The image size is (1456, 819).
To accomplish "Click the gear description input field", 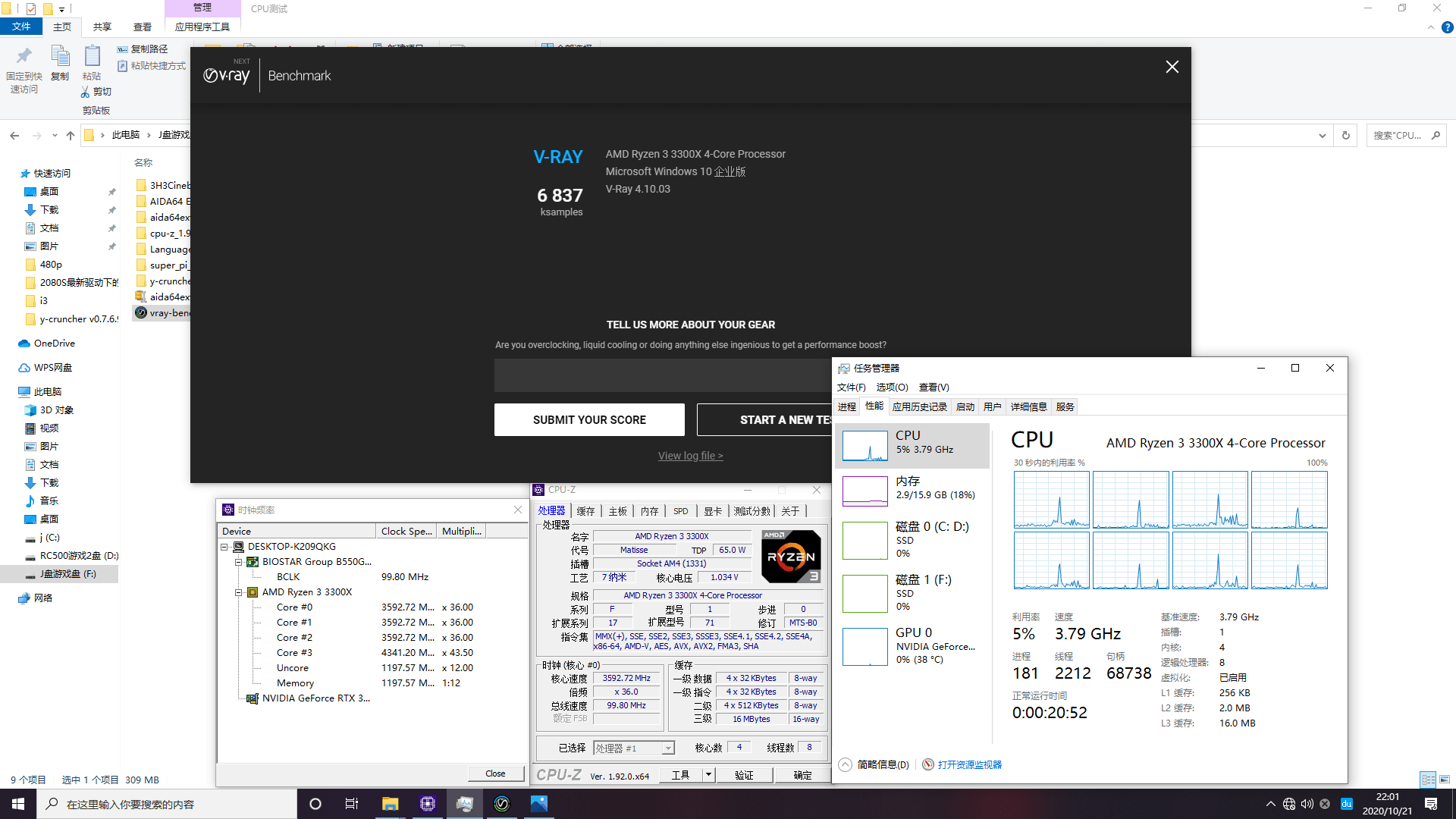I will [664, 375].
